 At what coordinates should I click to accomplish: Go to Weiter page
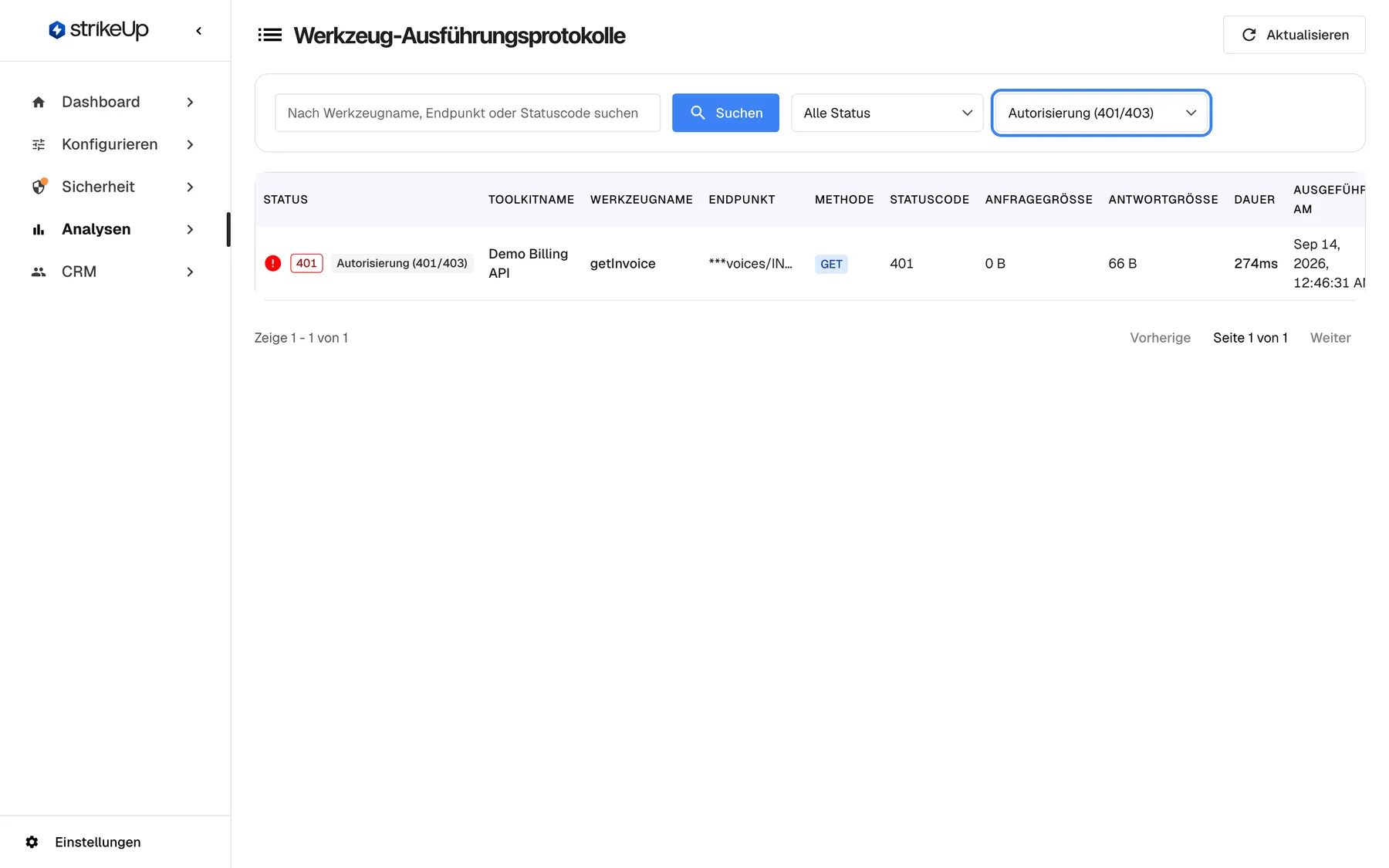(1330, 338)
